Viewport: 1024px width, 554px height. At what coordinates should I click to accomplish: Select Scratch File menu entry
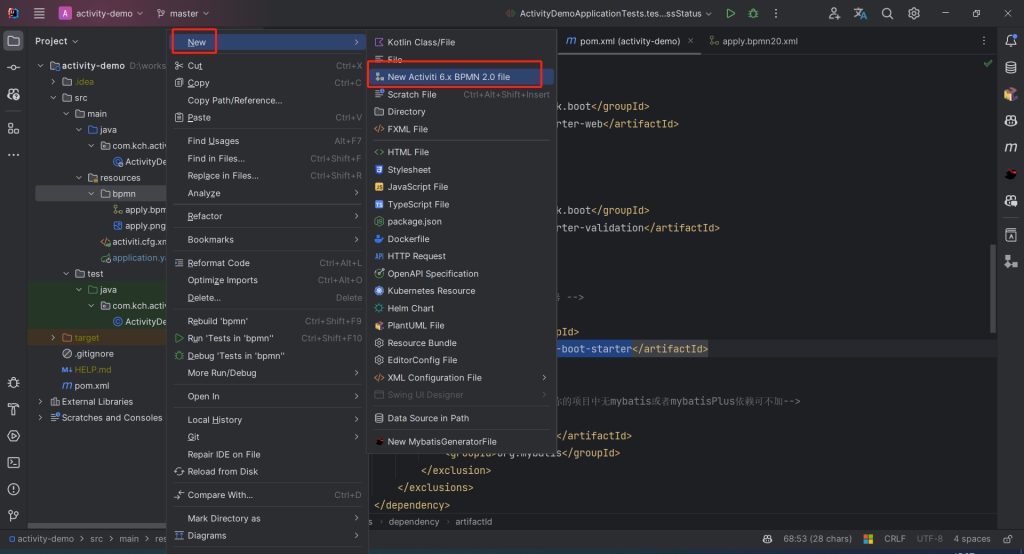(461, 95)
